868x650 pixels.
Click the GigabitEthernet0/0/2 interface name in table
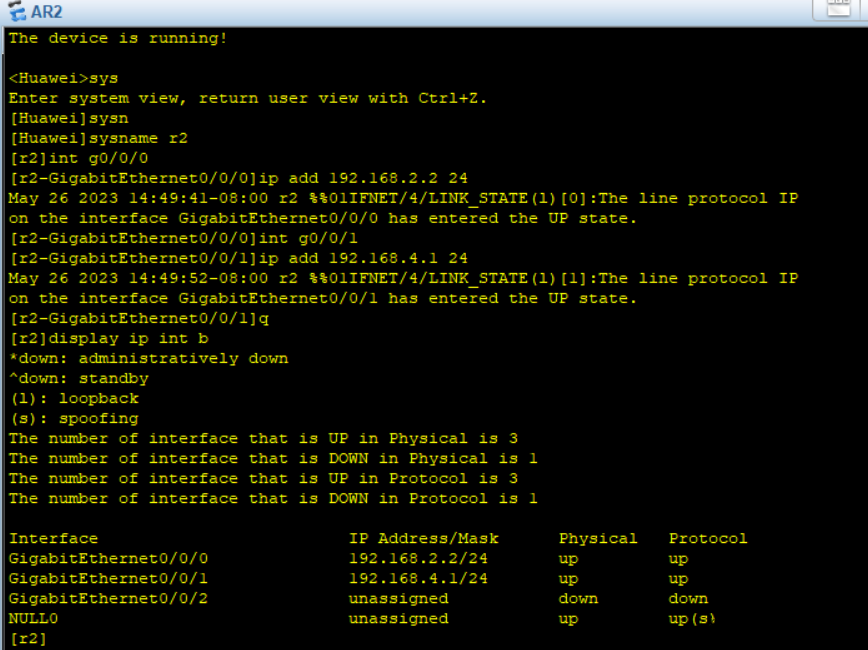[x=108, y=598]
